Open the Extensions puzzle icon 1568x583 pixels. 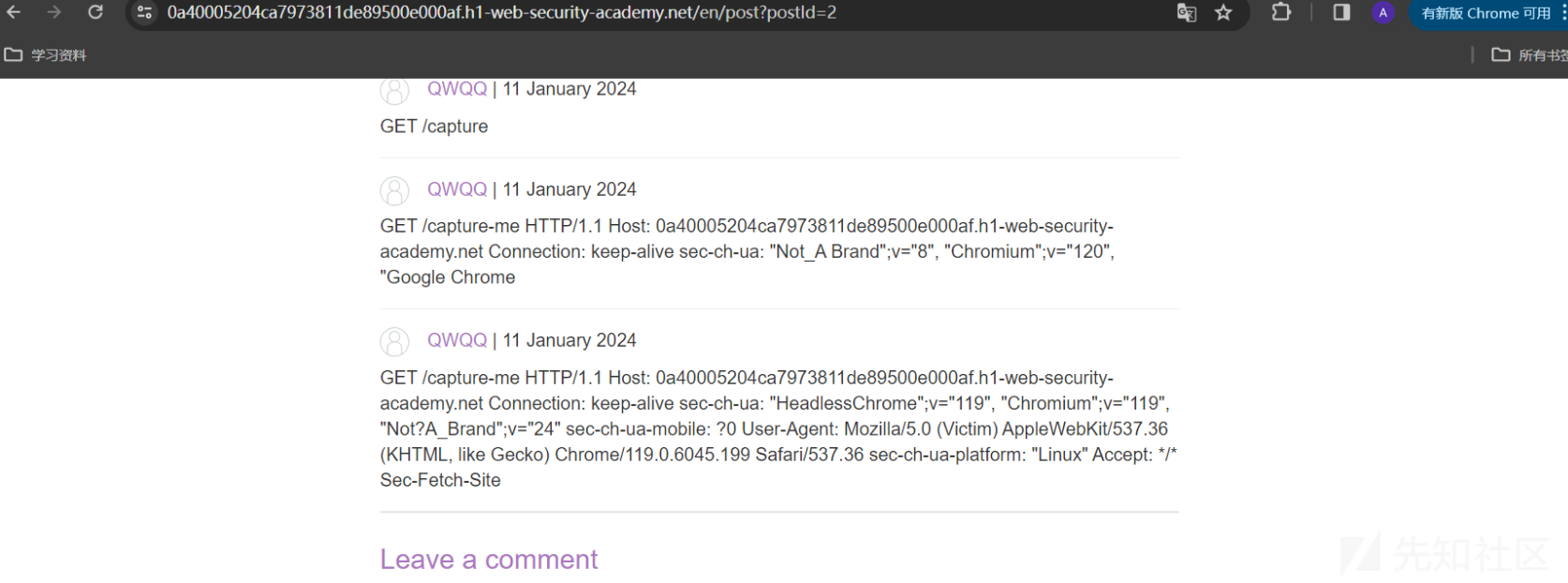coord(1281,12)
